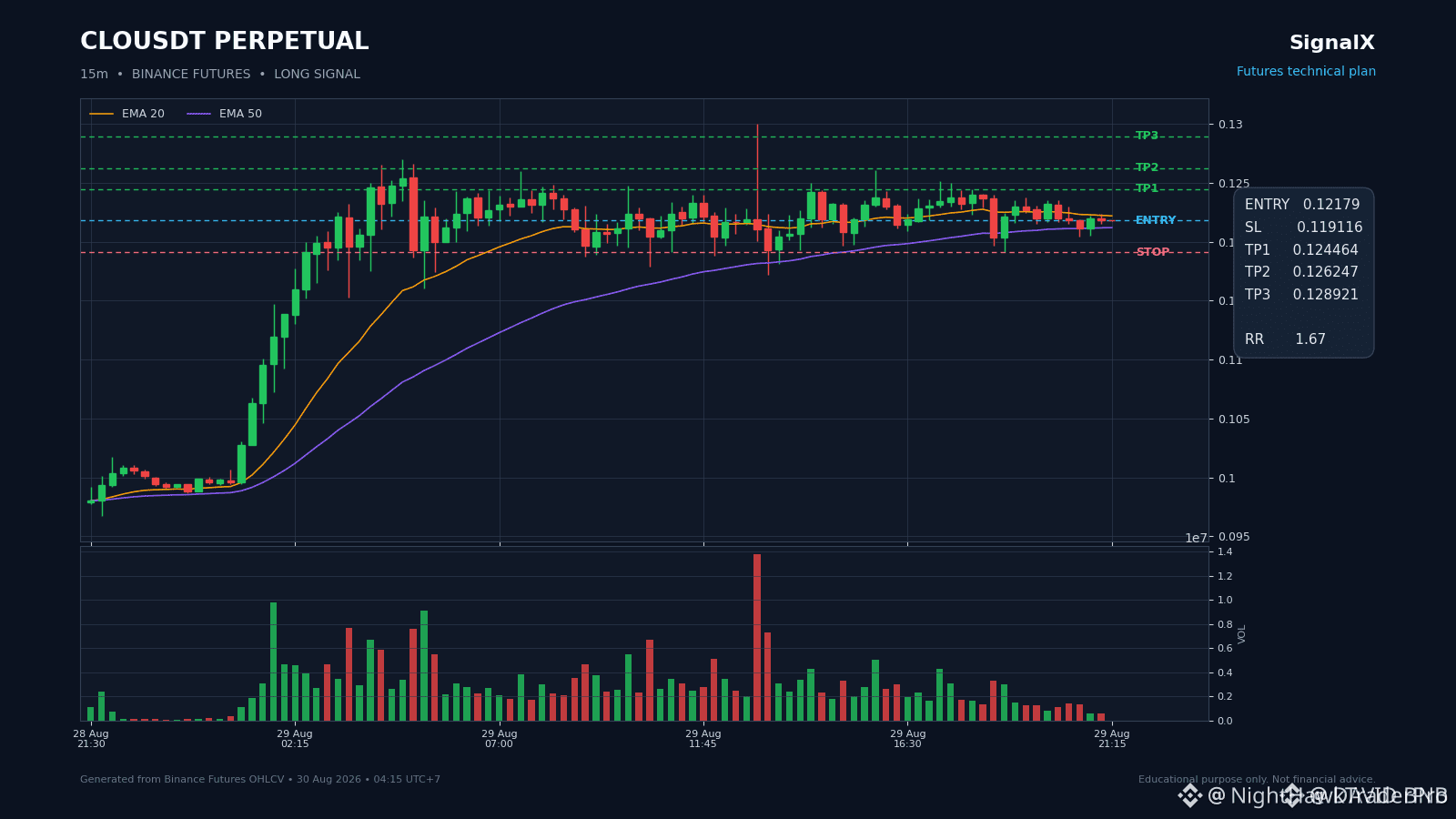
Task: Click the tallest red volume bar
Action: (757, 637)
